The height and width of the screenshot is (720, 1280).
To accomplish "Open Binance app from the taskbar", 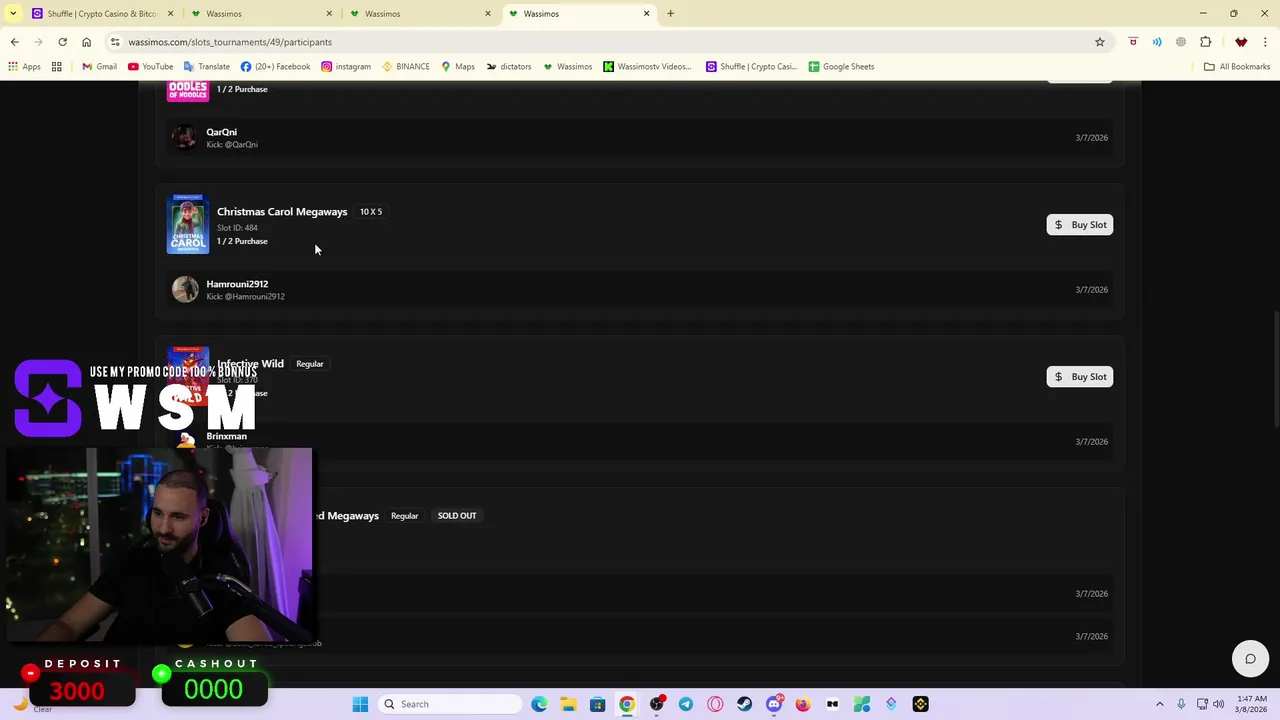I will click(920, 704).
